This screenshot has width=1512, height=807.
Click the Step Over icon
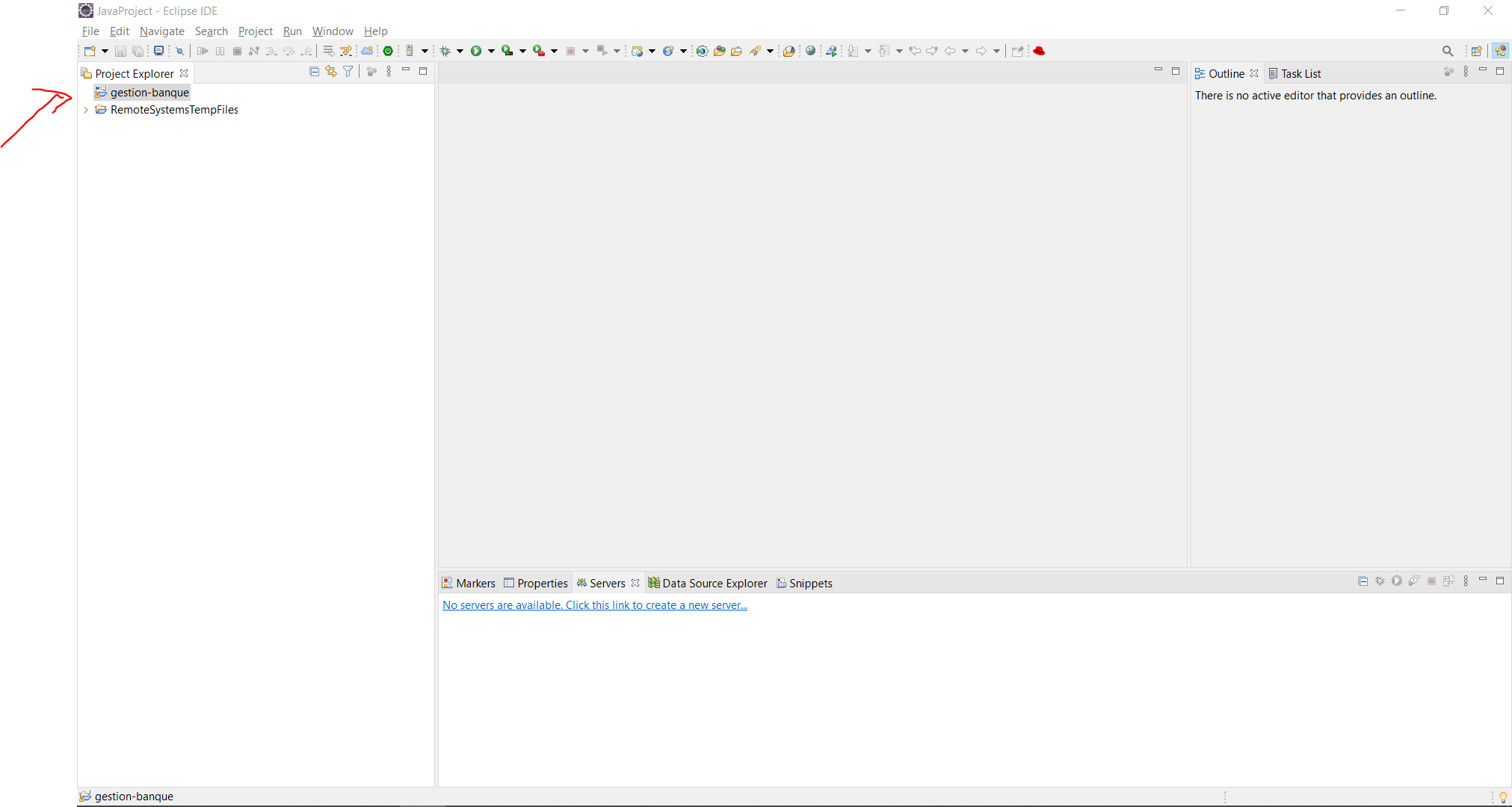pyautogui.click(x=288, y=51)
